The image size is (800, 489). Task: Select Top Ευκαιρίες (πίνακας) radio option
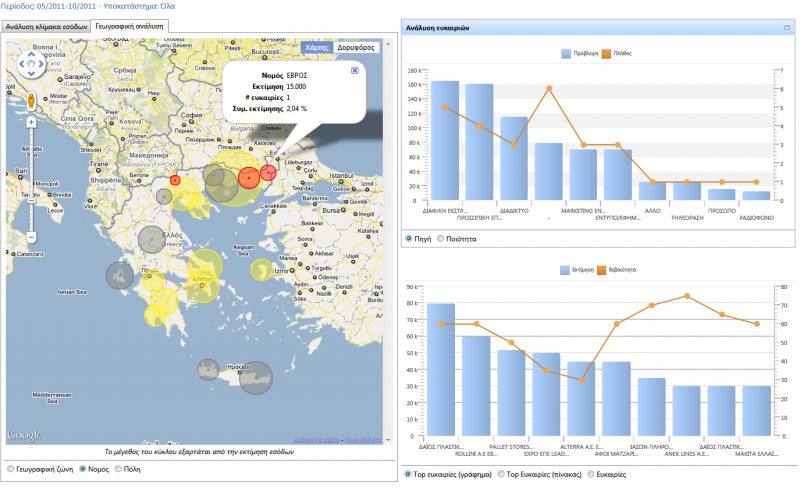click(501, 474)
